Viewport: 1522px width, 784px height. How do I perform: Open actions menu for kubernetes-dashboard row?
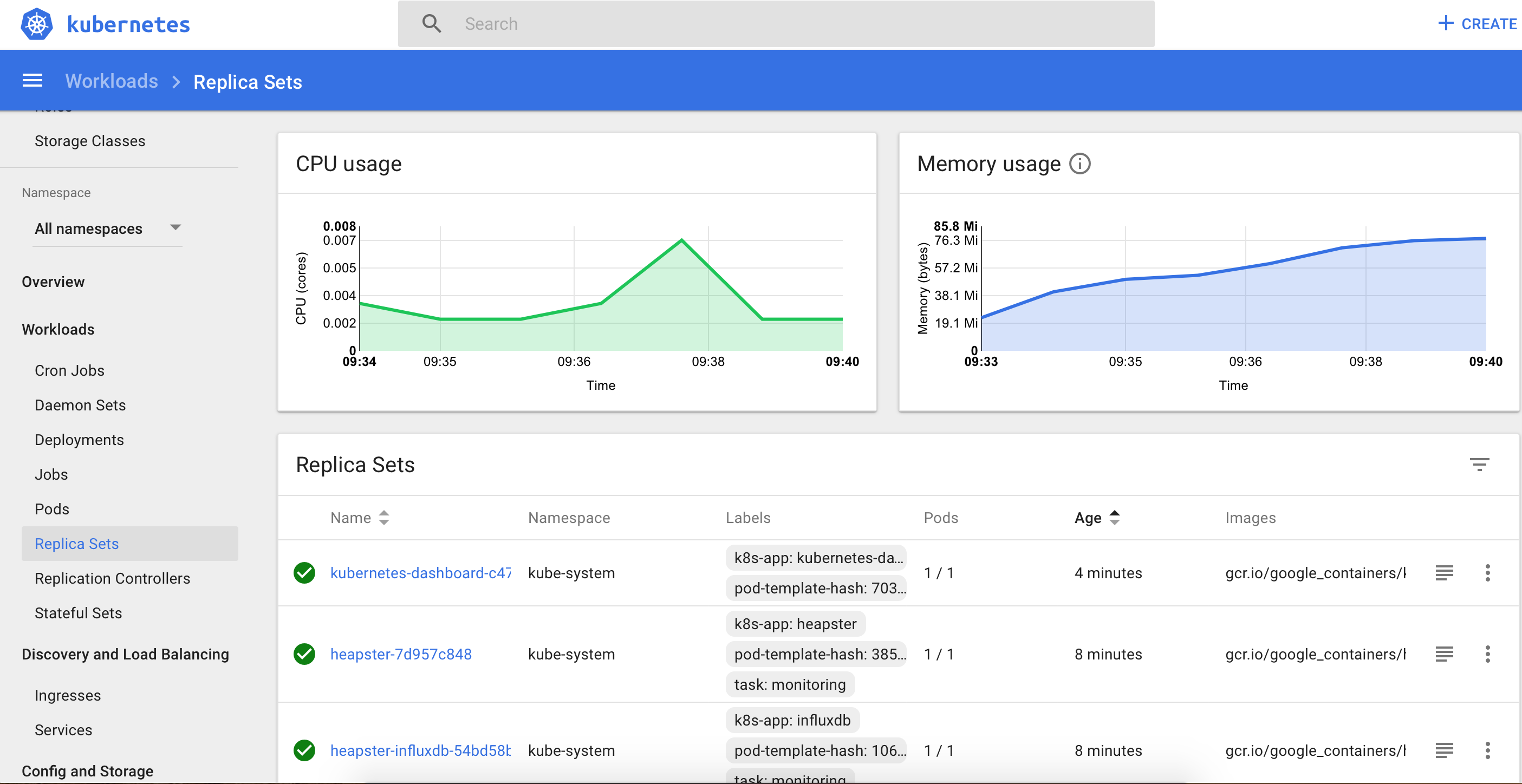tap(1487, 572)
